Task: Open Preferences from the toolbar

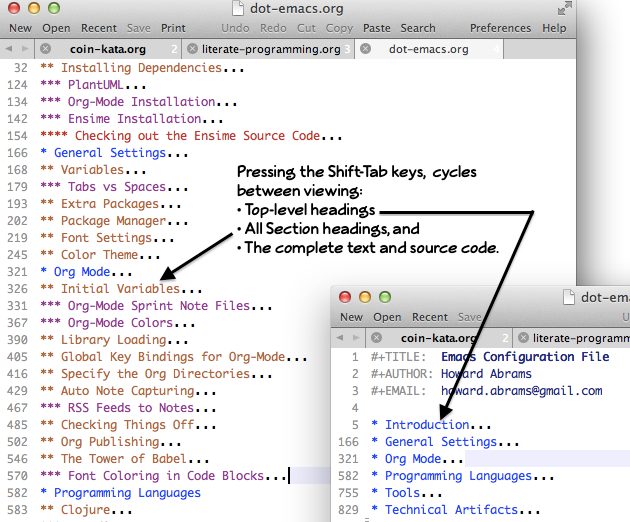Action: 501,28
